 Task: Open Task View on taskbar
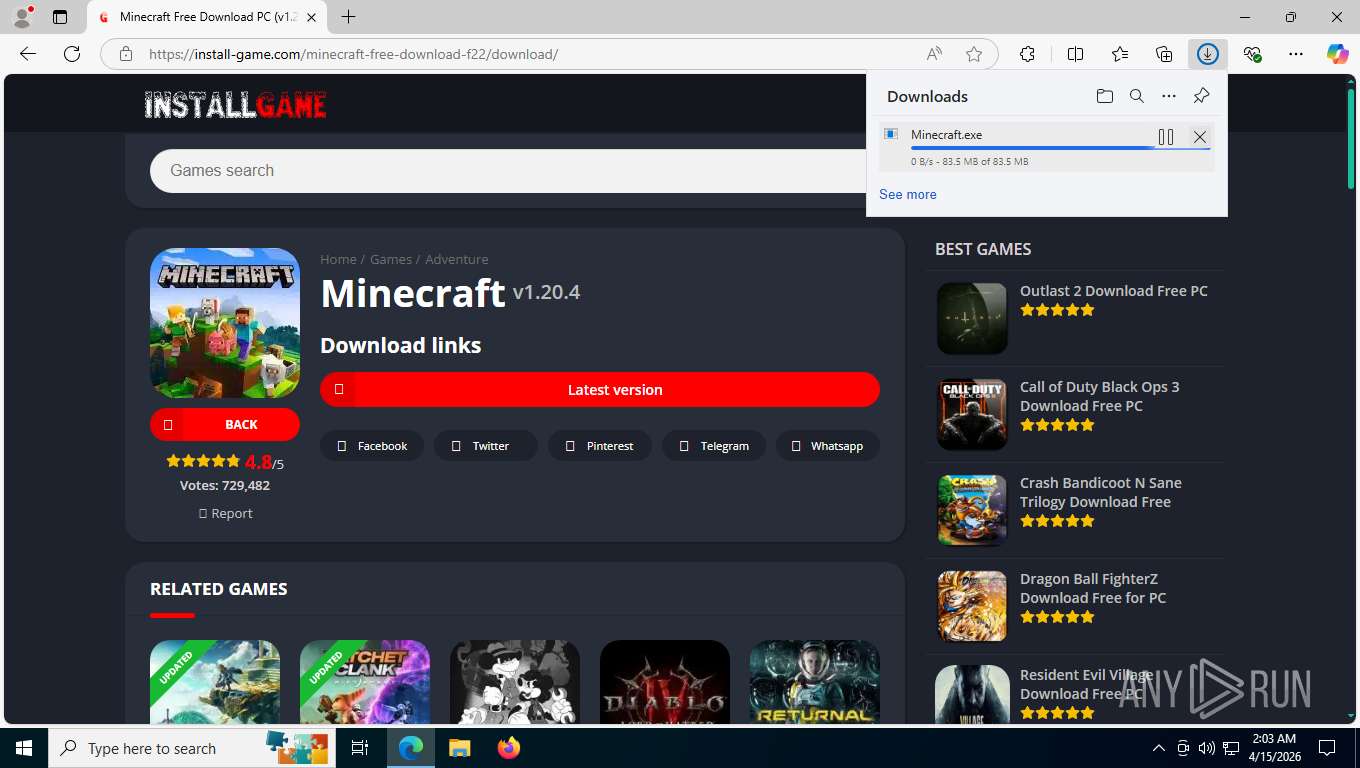(x=360, y=748)
